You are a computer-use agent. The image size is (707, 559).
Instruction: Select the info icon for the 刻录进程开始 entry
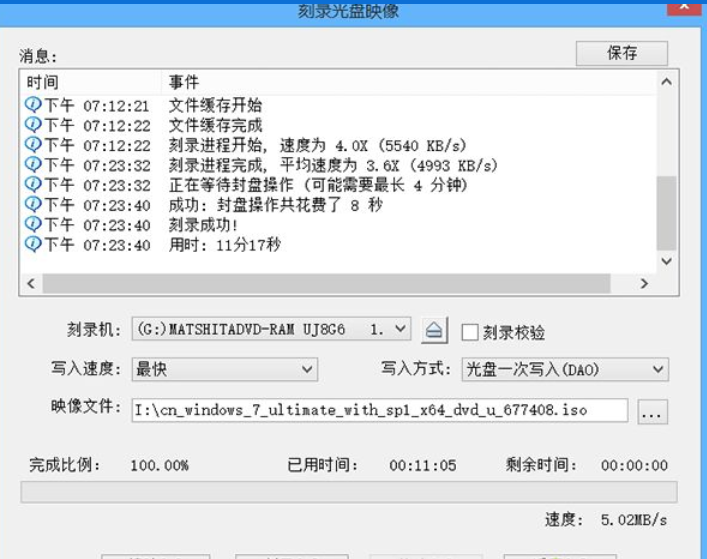pos(33,145)
